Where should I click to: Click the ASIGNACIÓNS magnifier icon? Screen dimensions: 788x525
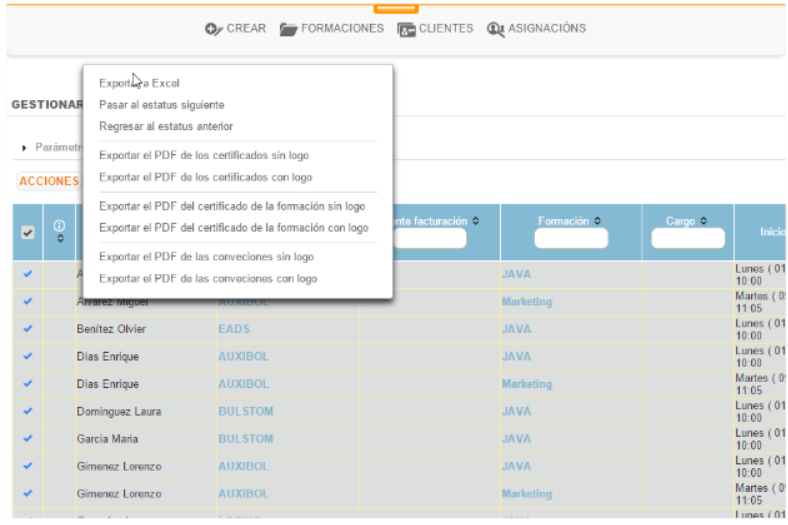495,29
